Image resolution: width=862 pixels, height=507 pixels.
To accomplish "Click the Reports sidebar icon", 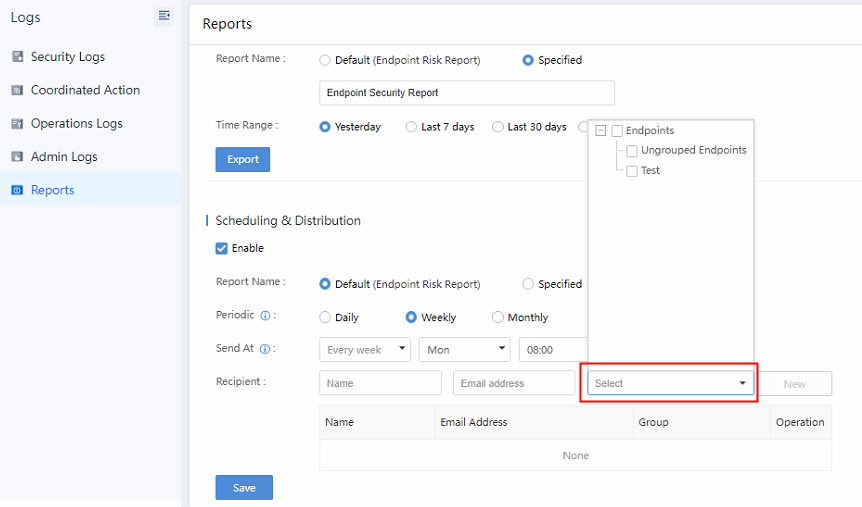I will tap(17, 190).
